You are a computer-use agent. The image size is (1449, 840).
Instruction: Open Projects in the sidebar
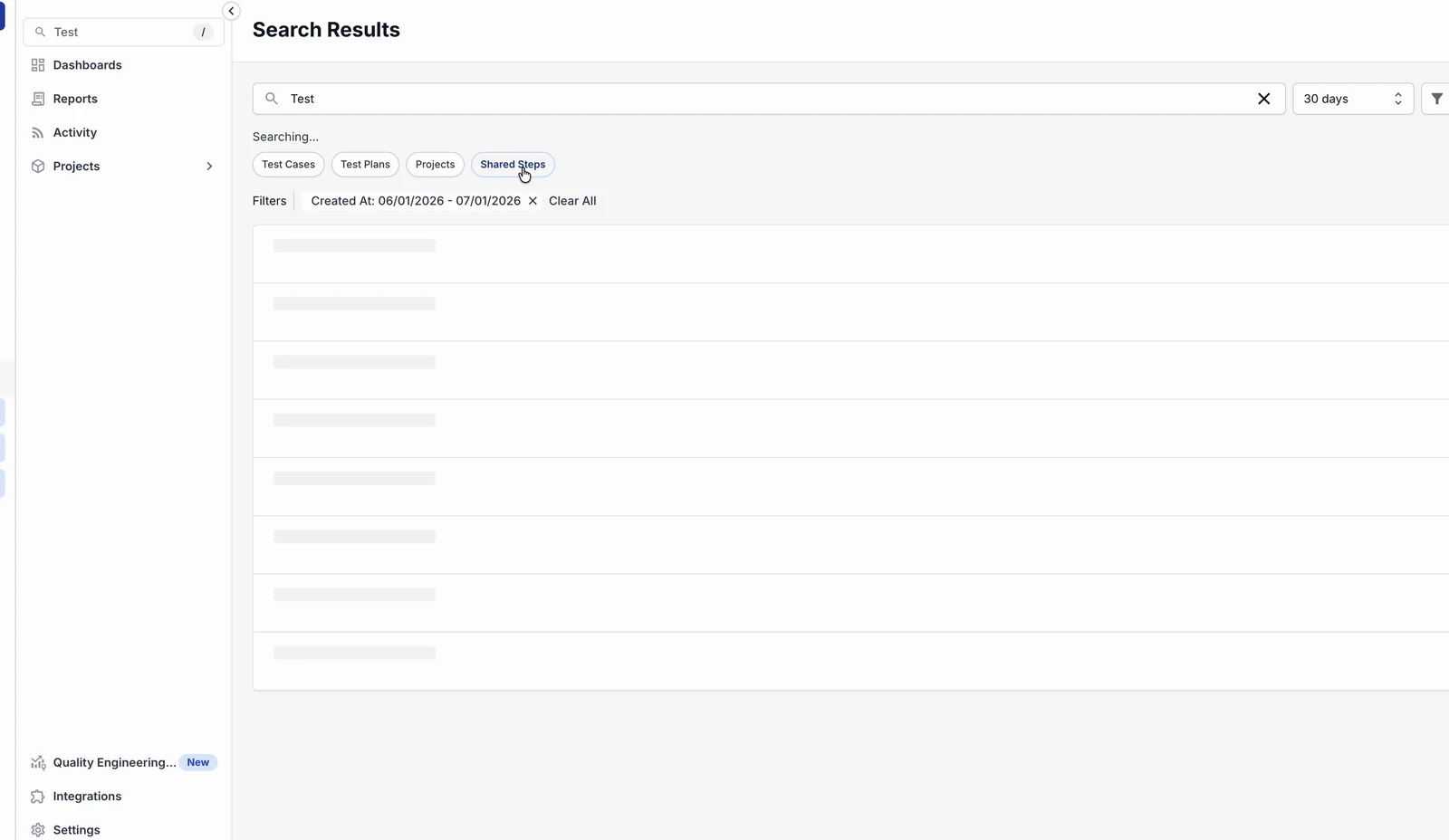click(x=76, y=166)
